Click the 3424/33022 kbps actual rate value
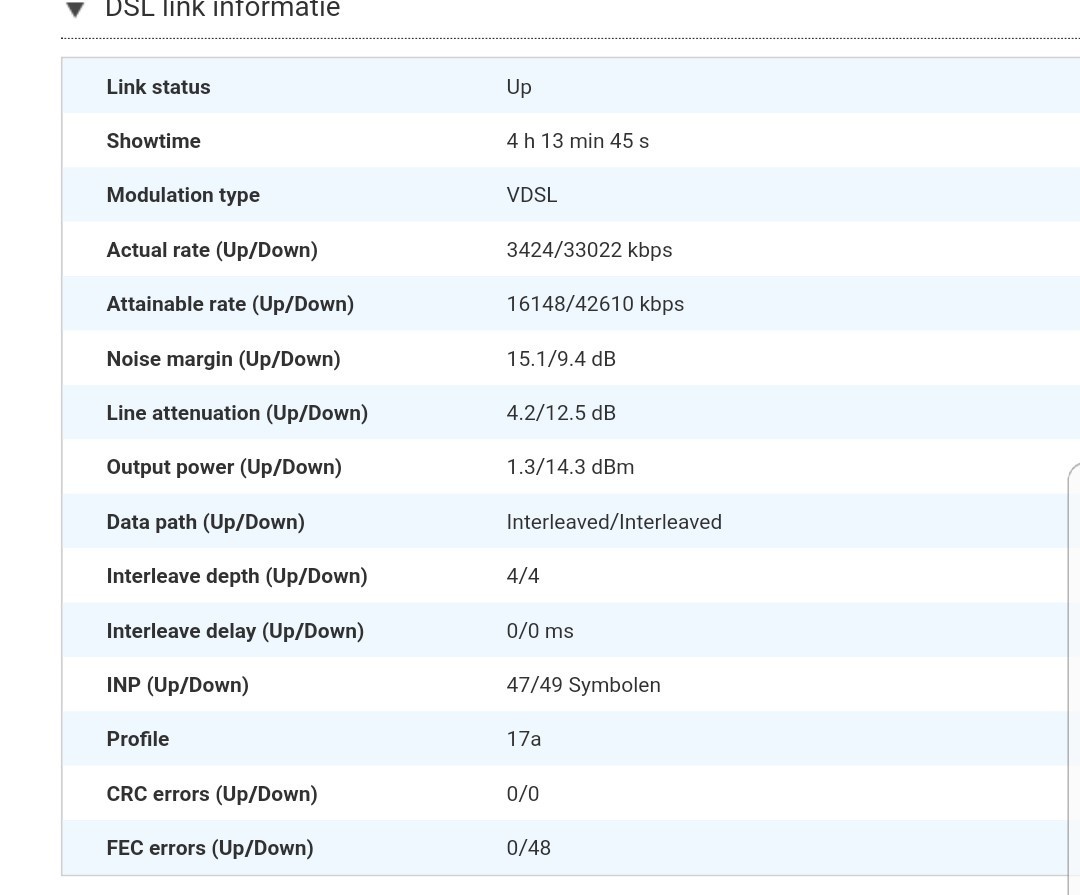Image resolution: width=1080 pixels, height=895 pixels. 589,250
